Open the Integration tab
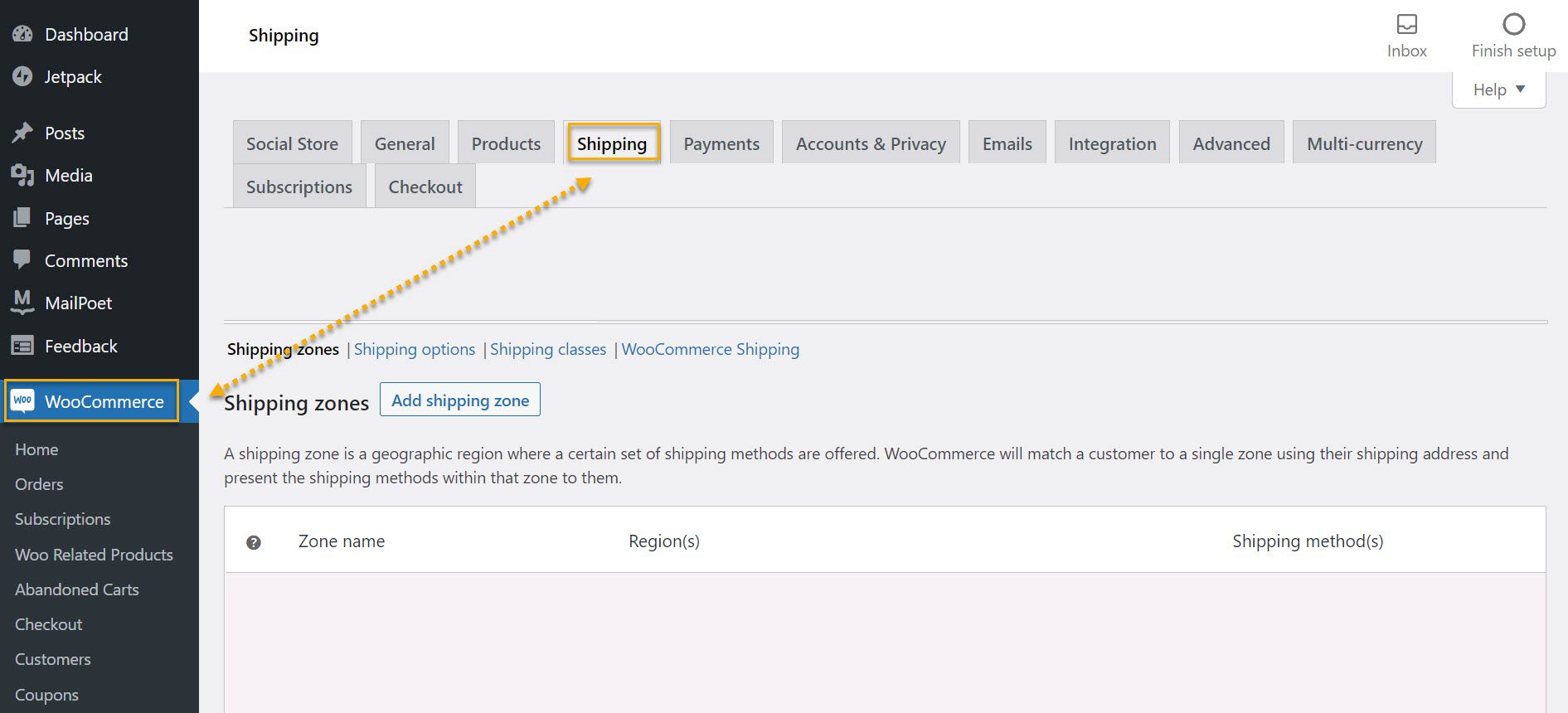1568x713 pixels. pos(1112,143)
